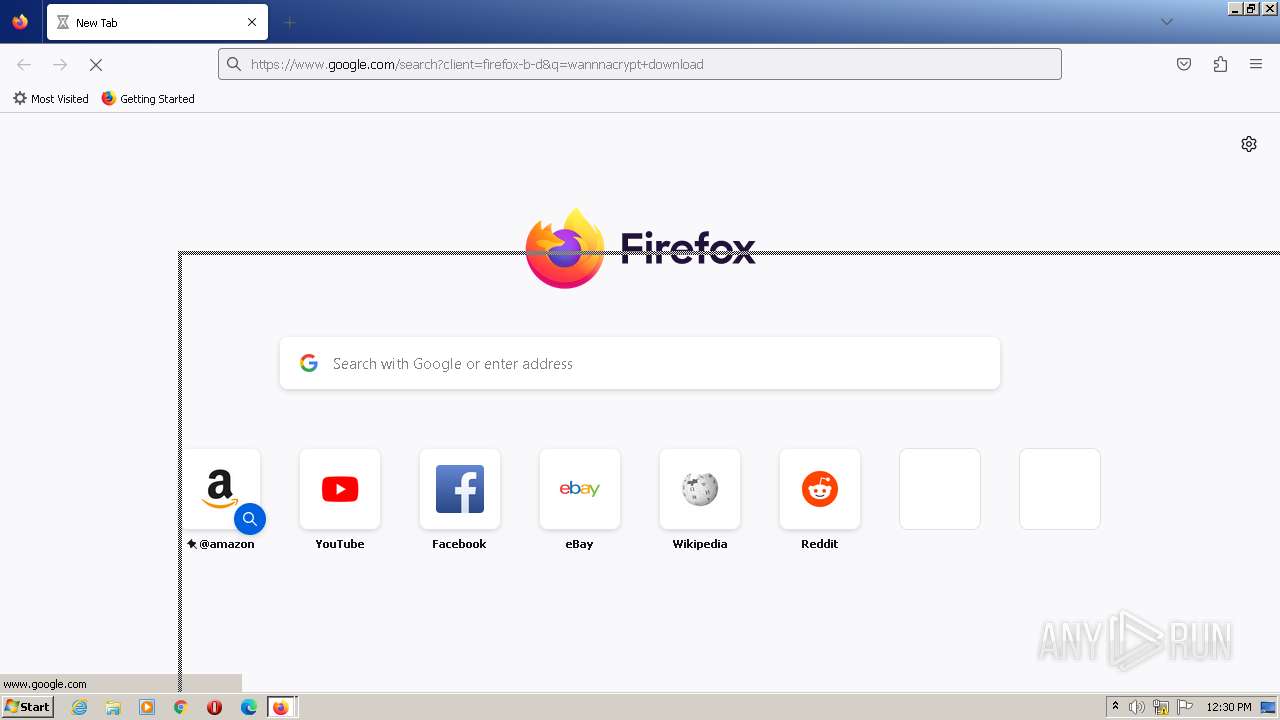Stop page loading with the X button
This screenshot has height=720, width=1280.
(96, 64)
